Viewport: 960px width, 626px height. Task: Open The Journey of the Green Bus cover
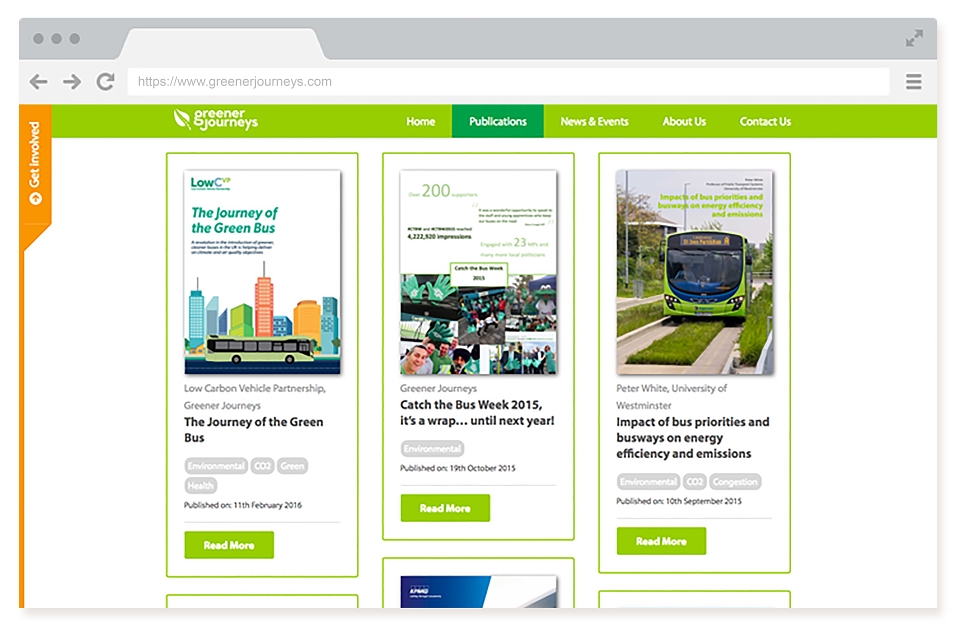(x=263, y=272)
